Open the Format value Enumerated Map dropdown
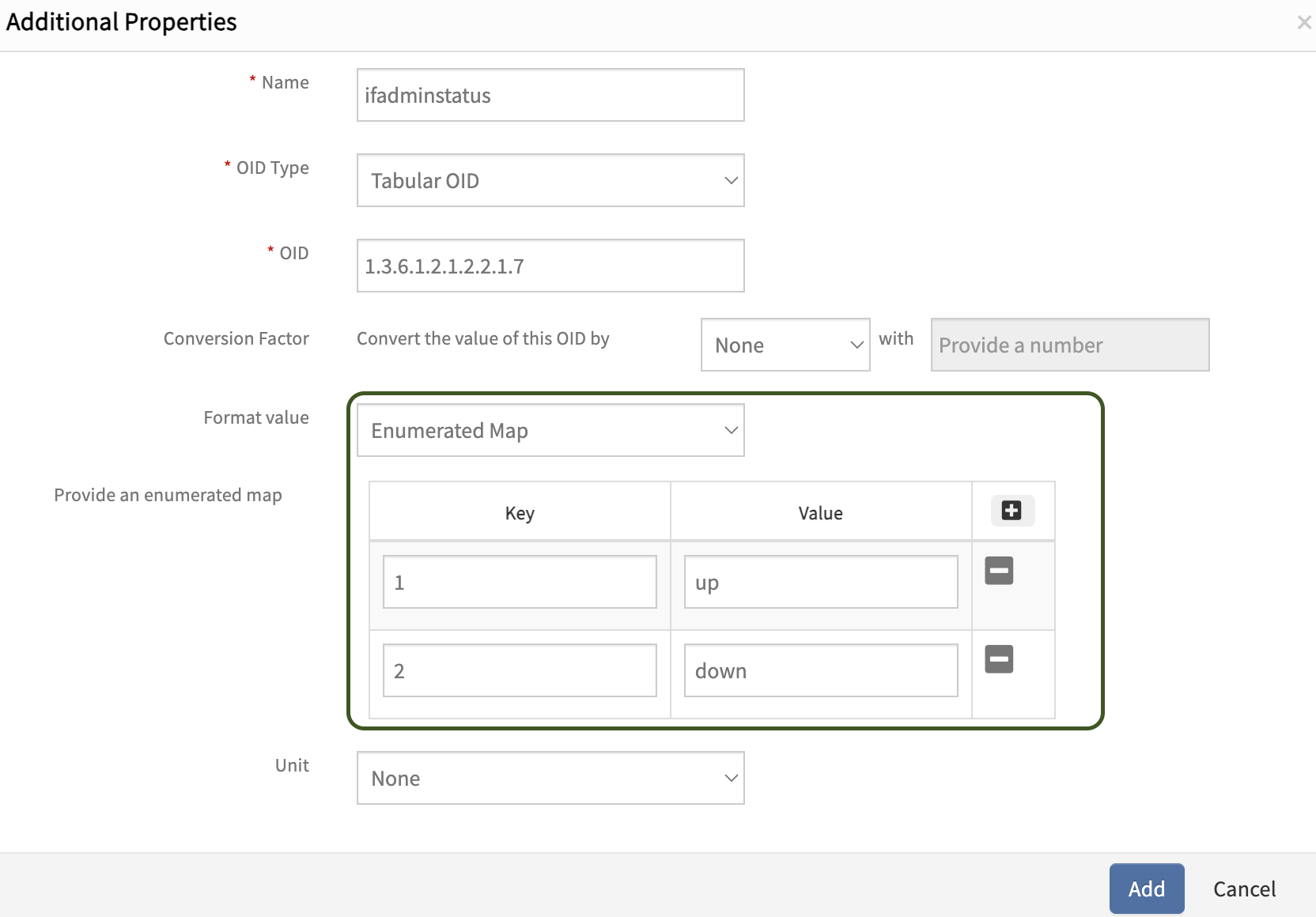 pyautogui.click(x=550, y=431)
